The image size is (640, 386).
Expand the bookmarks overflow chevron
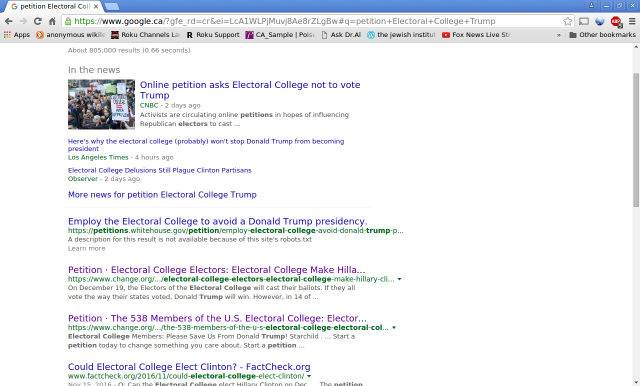(x=559, y=35)
